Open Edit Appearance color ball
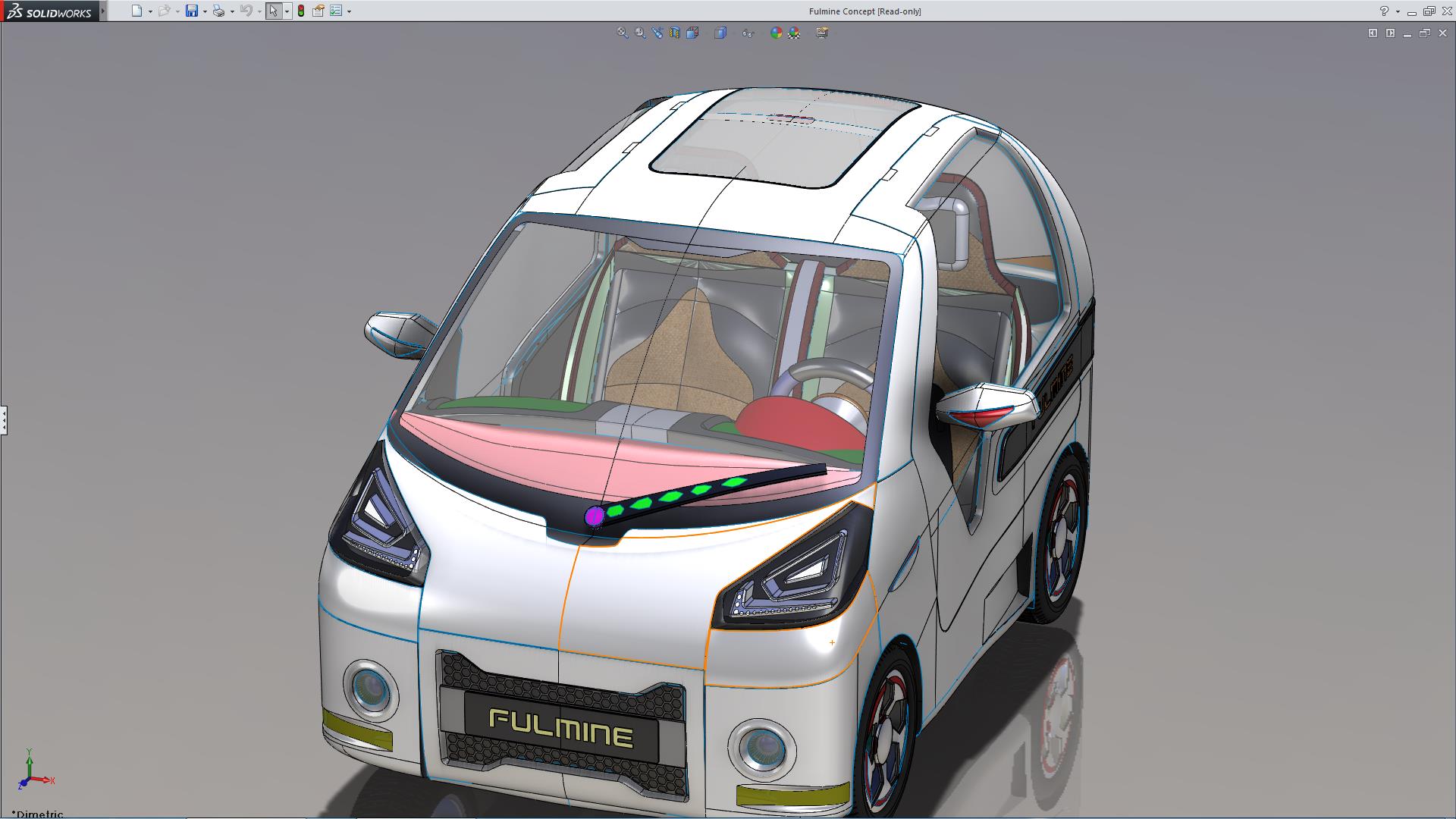1456x819 pixels. coord(776,33)
